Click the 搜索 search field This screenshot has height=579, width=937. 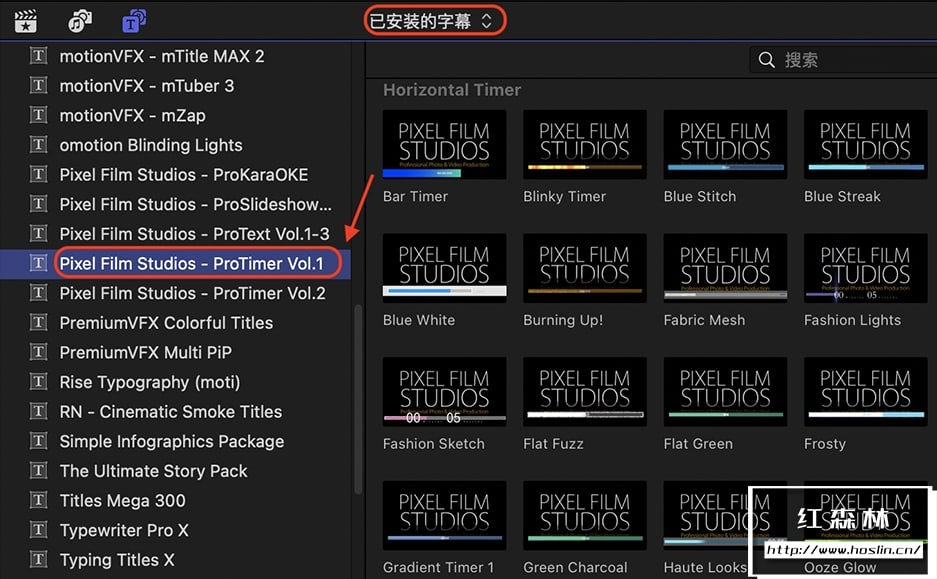click(843, 60)
